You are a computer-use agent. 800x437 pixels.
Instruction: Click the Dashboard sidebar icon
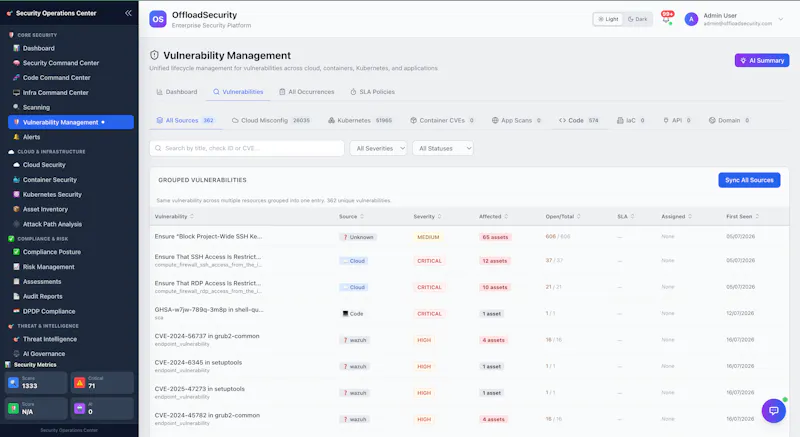coord(16,48)
